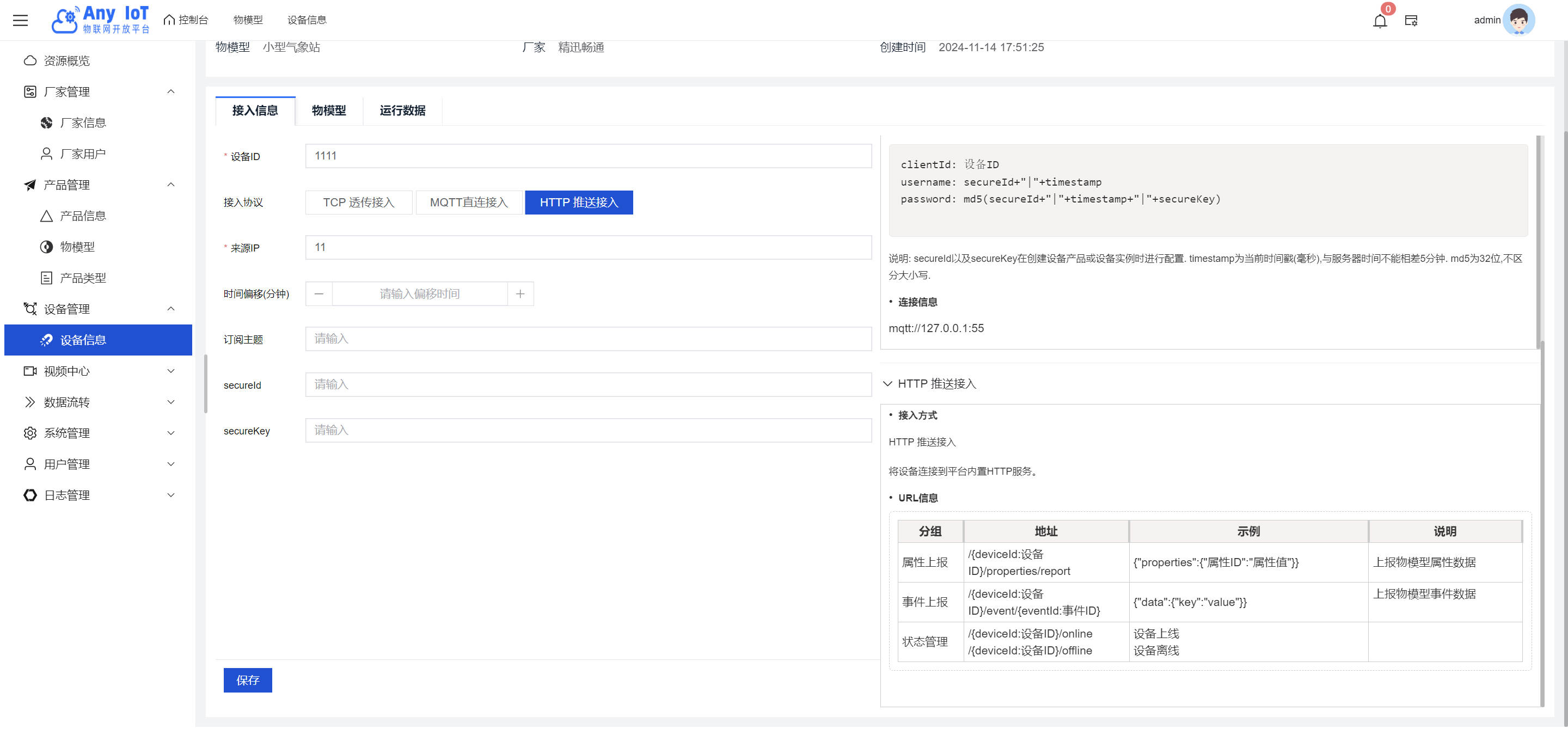Click the 厂家信息 globe icon
Image resolution: width=1568 pixels, height=735 pixels.
[x=46, y=123]
